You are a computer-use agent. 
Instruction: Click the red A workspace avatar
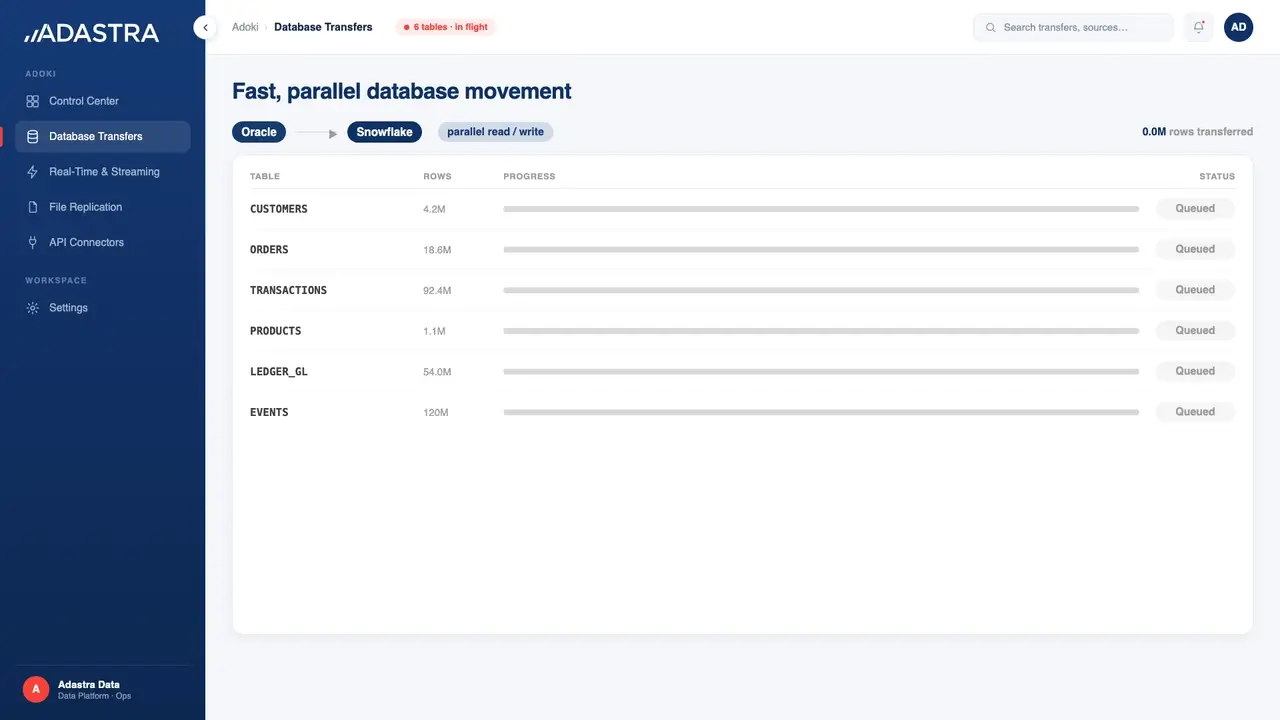click(36, 689)
